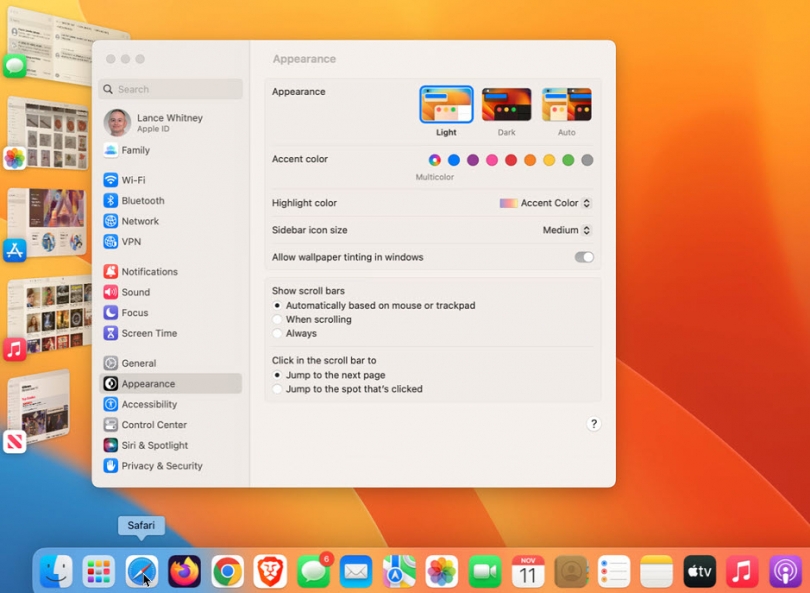Launch Firefox from the Dock

184,571
